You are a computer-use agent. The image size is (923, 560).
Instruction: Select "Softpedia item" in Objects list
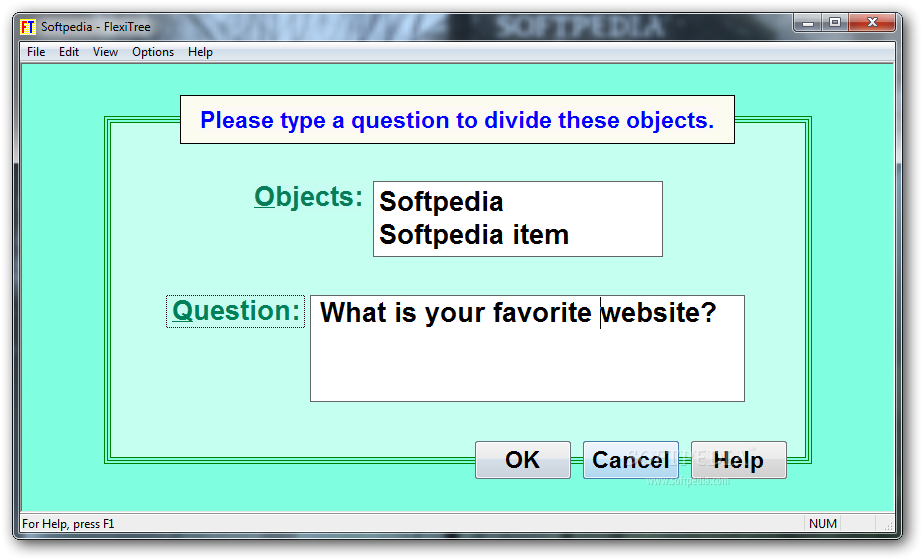point(474,235)
